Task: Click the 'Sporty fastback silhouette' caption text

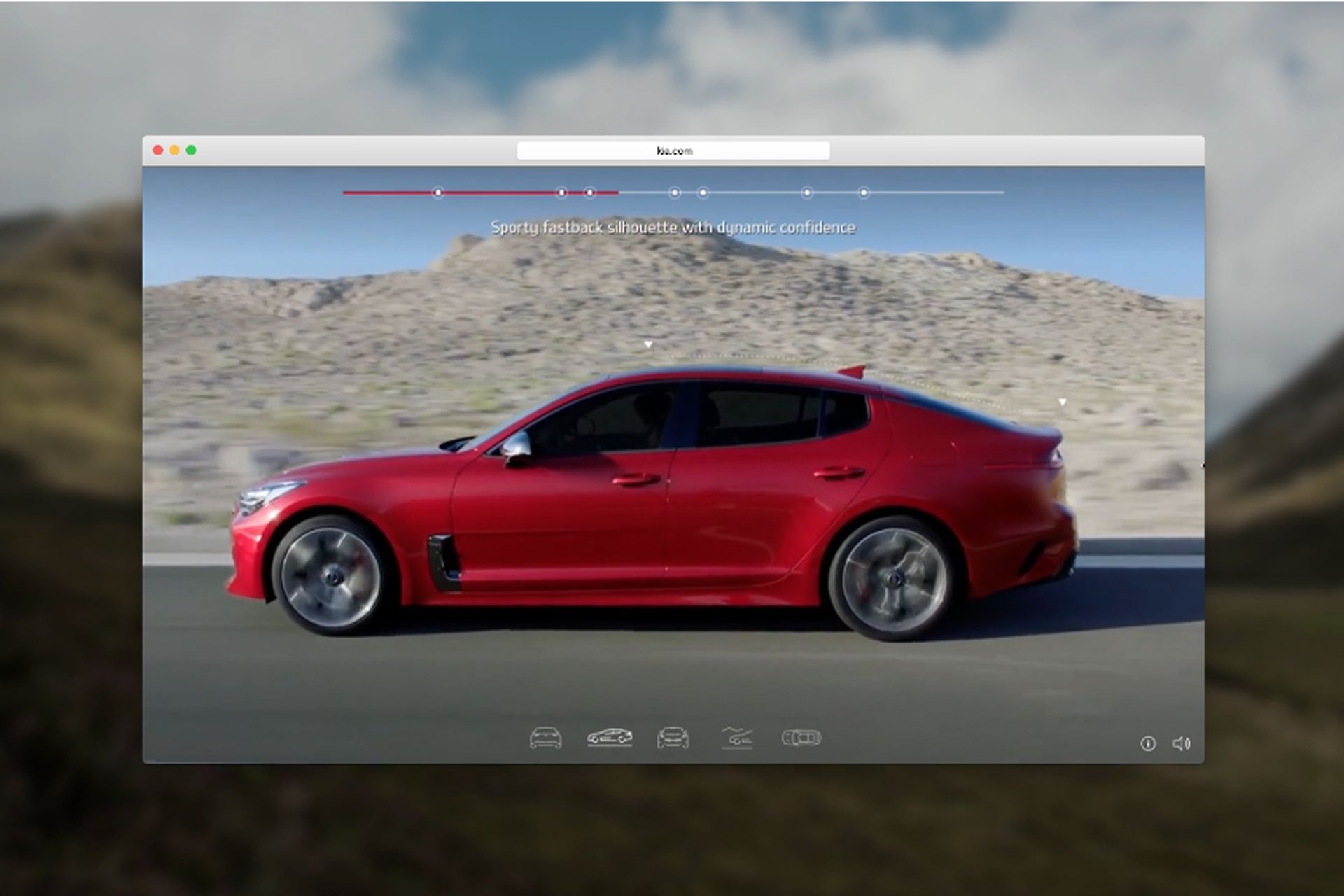Action: click(x=673, y=227)
